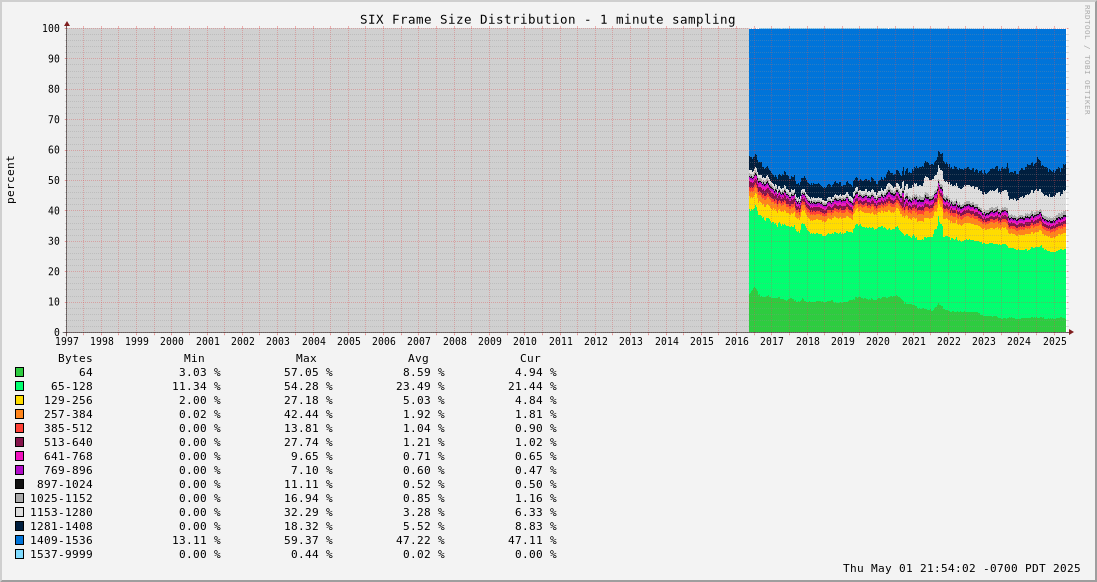Click the cyan 1537-9999 legend swatch
This screenshot has width=1097, height=582.
point(20,554)
